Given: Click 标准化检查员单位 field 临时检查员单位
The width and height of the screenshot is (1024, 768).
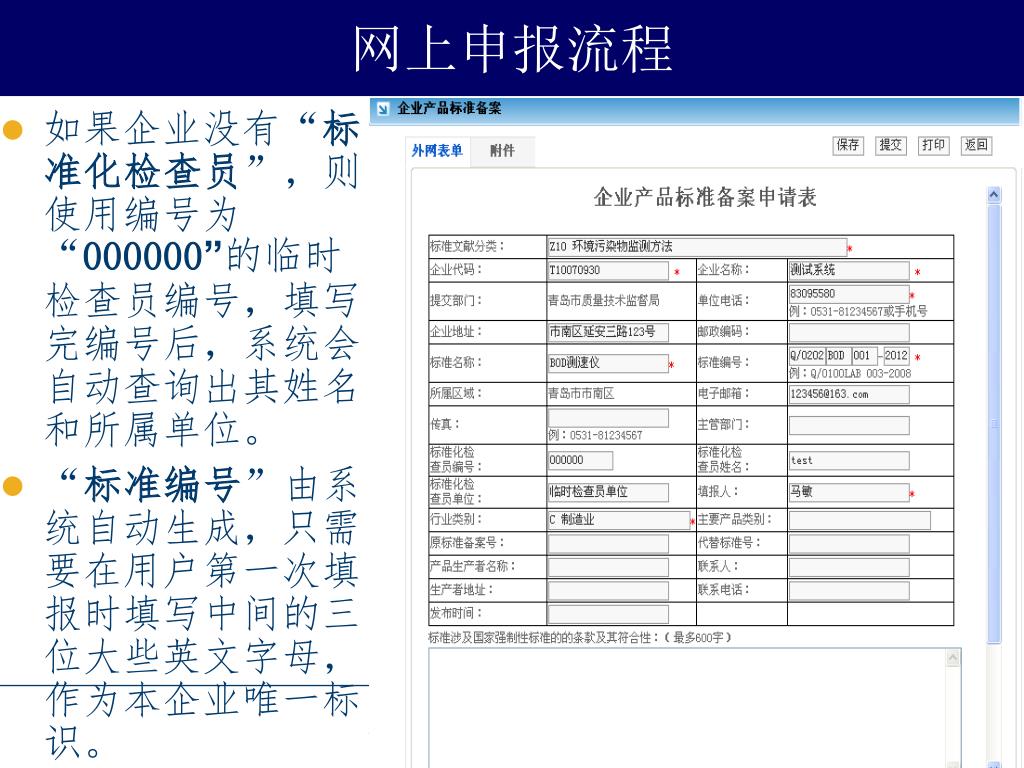Looking at the screenshot, I should (x=608, y=492).
